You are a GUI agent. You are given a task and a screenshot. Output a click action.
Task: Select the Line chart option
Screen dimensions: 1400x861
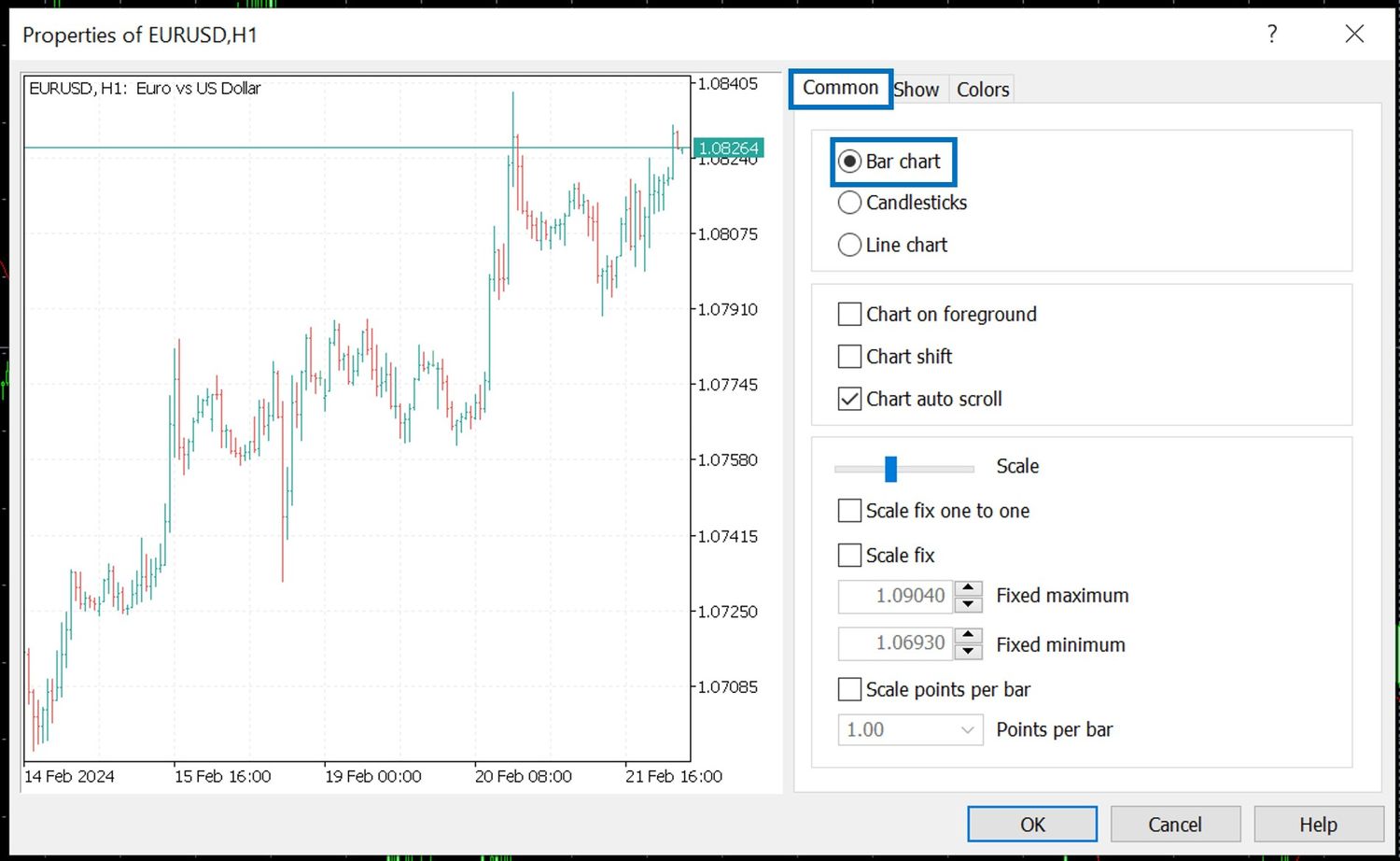[x=849, y=245]
